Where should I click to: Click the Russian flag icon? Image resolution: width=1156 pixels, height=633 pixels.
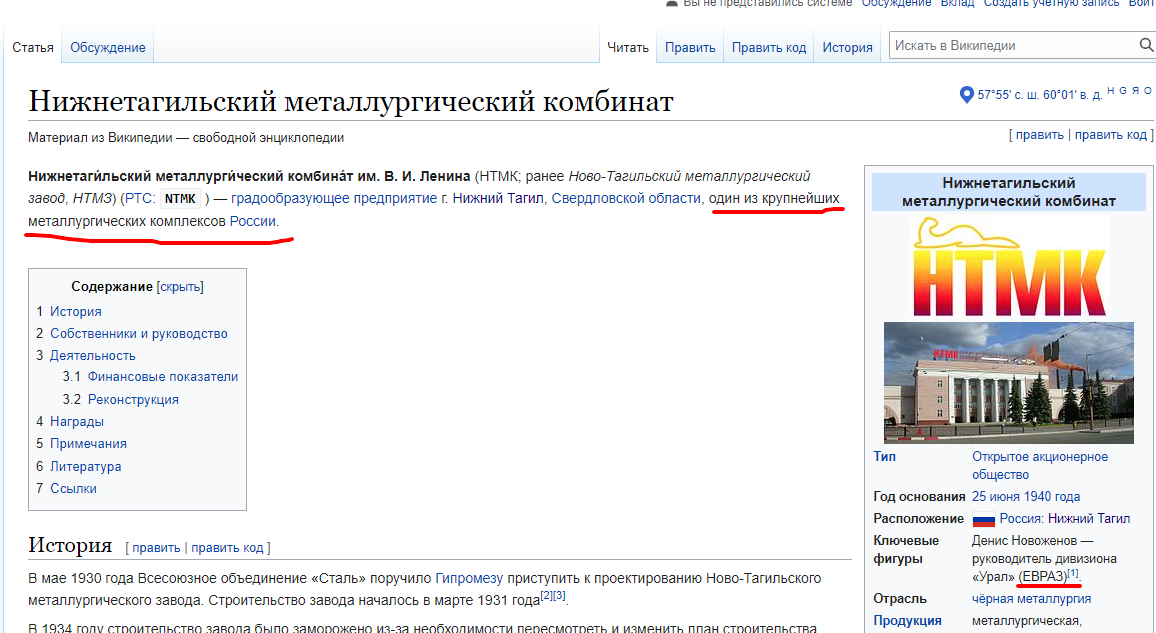pos(983,520)
